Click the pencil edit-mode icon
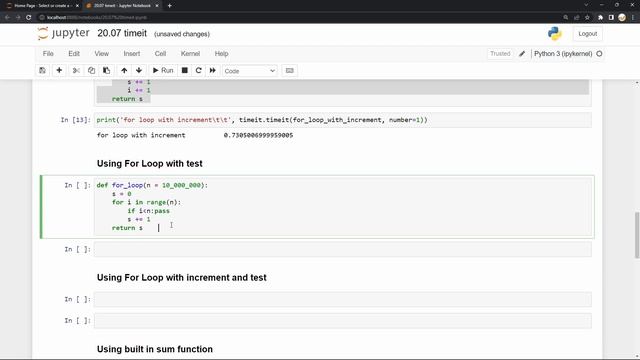The width and height of the screenshot is (640, 360). (522, 53)
